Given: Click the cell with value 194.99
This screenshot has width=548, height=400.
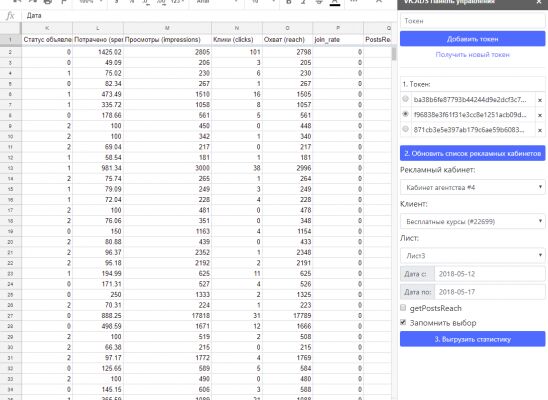Looking at the screenshot, I should click(x=98, y=274).
